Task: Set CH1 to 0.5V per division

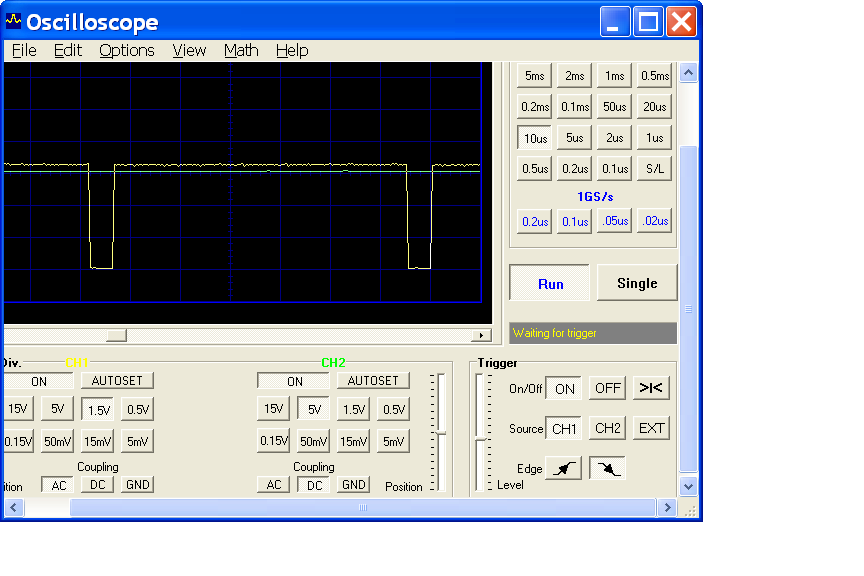Action: tap(137, 409)
